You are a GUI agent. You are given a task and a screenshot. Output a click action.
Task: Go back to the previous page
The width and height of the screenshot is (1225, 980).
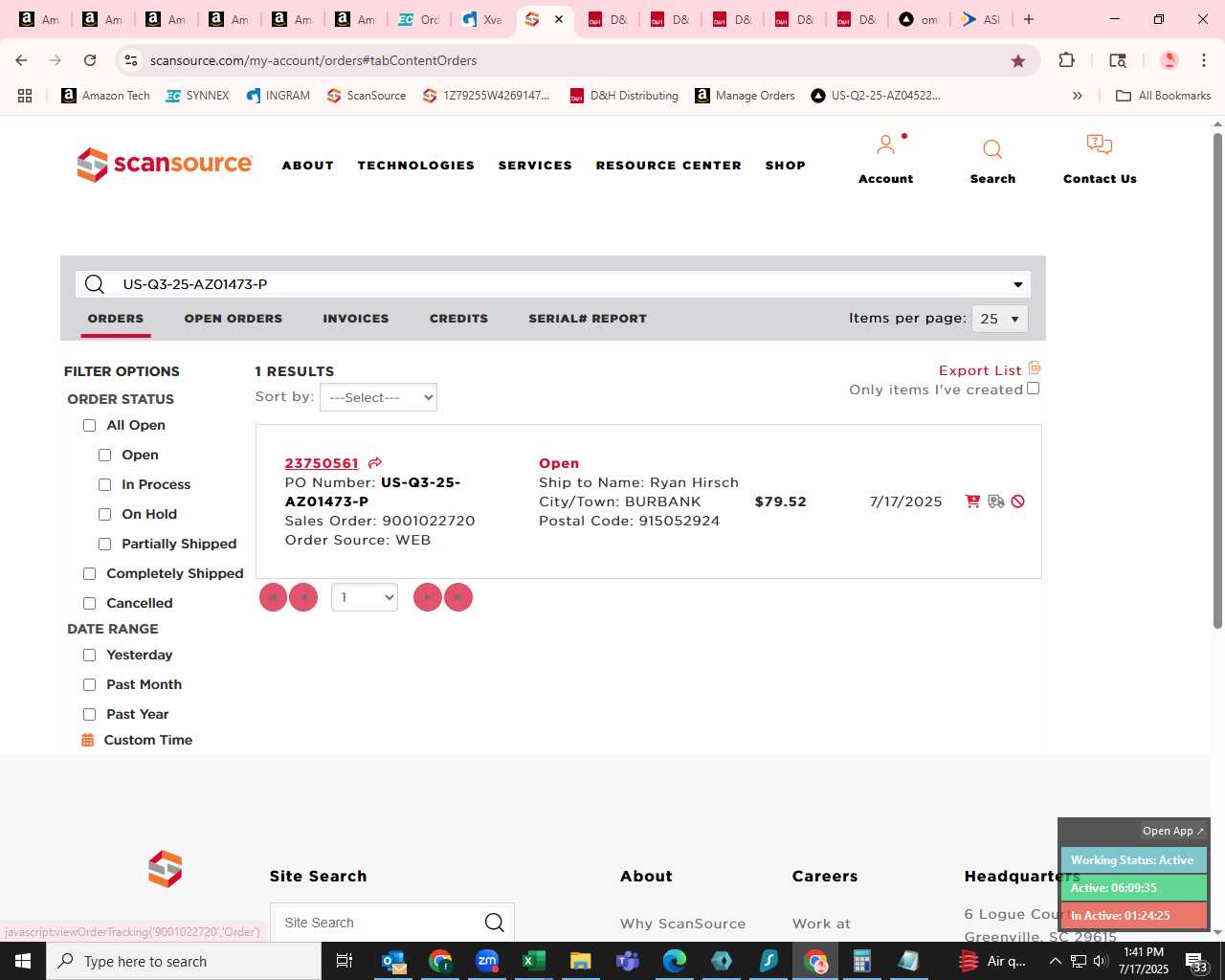click(21, 60)
